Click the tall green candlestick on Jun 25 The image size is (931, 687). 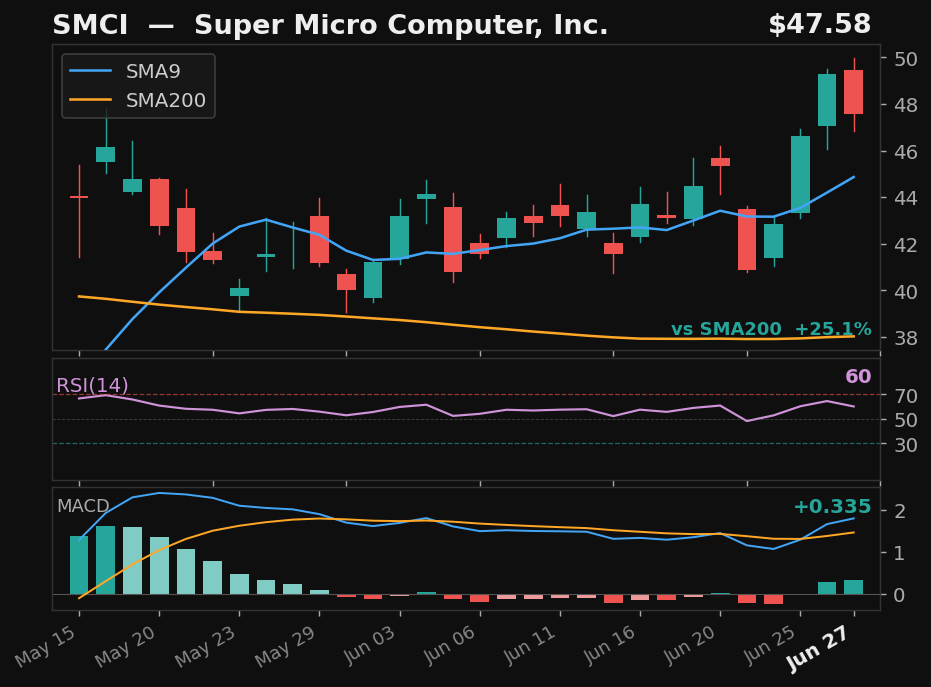tap(800, 174)
